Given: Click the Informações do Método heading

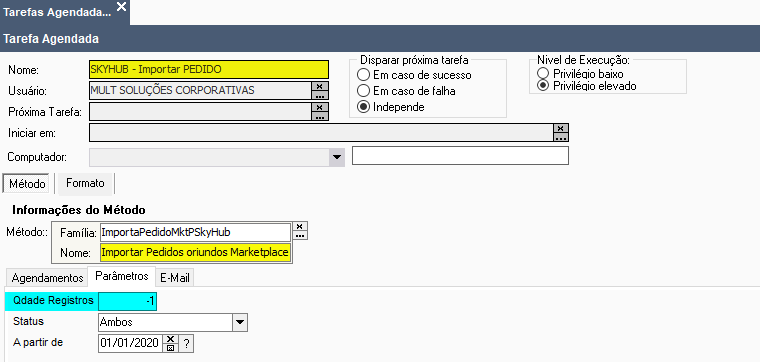Looking at the screenshot, I should tap(79, 210).
